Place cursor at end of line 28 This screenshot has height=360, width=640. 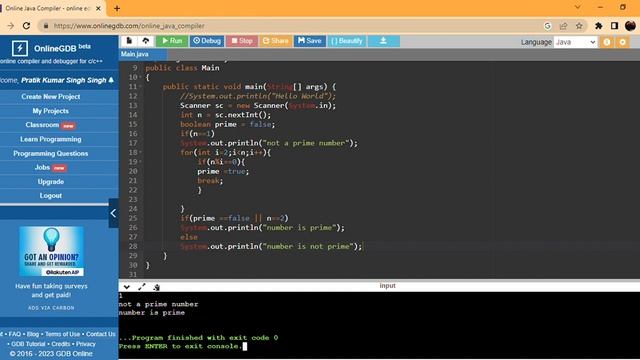click(363, 247)
